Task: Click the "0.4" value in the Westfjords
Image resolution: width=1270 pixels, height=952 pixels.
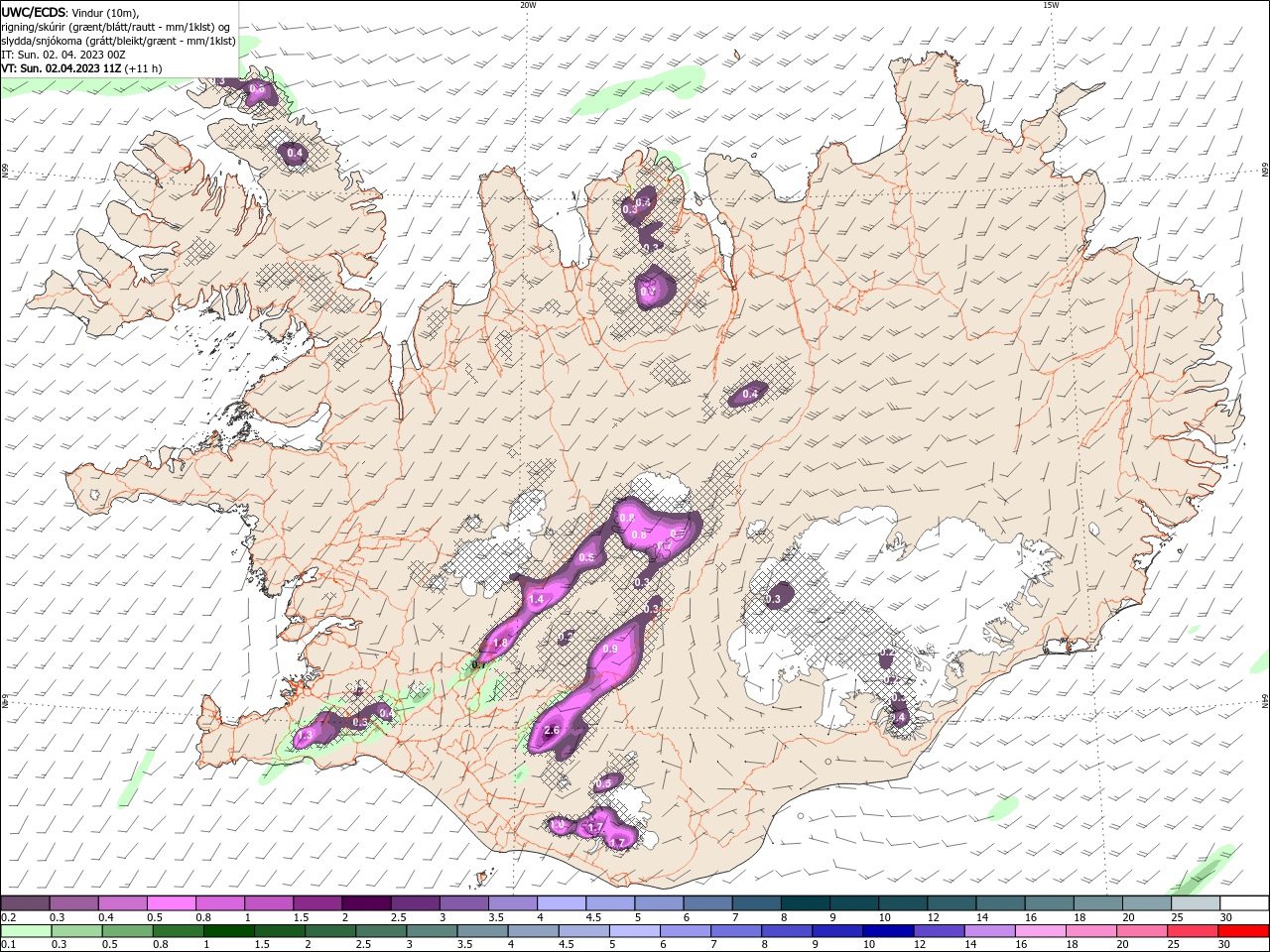Action: pyautogui.click(x=295, y=153)
